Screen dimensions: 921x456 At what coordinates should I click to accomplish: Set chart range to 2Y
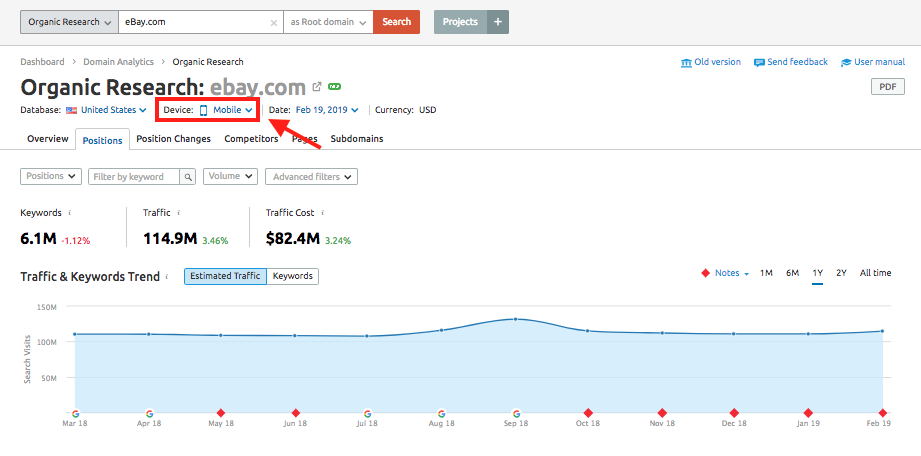pos(841,273)
